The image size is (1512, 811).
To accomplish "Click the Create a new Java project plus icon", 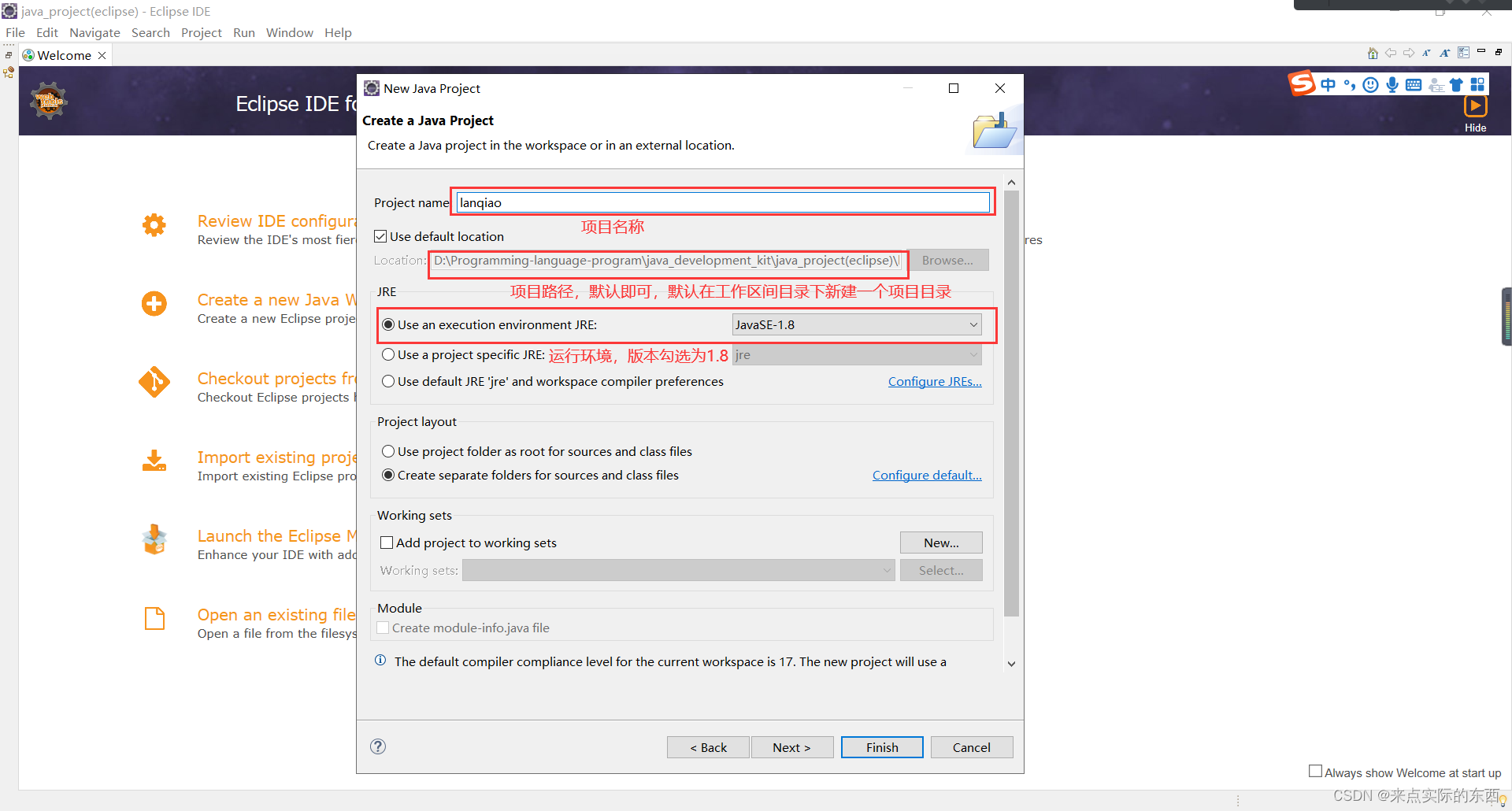I will pos(154,304).
